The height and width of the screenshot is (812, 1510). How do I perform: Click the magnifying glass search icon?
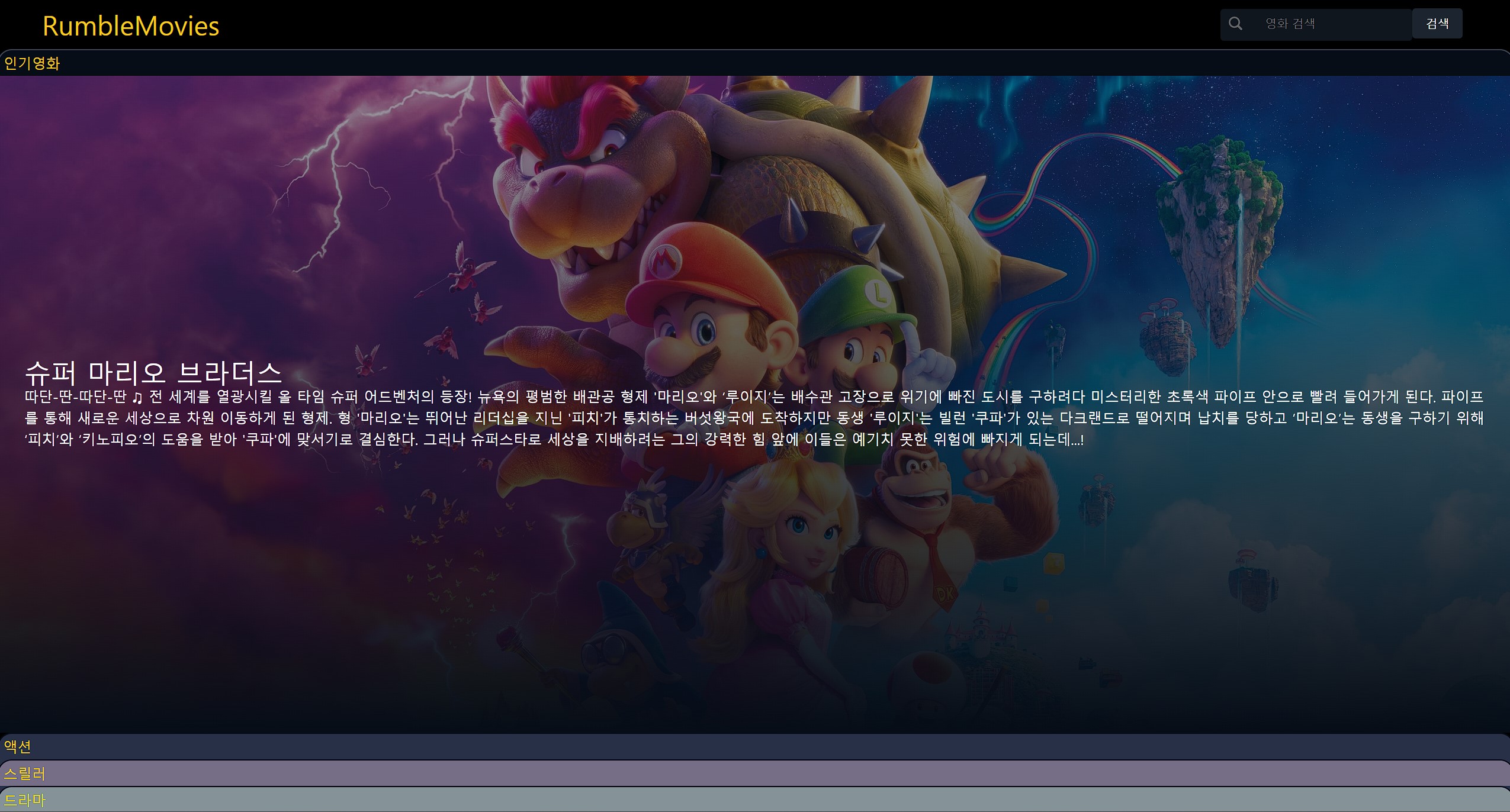point(1235,24)
